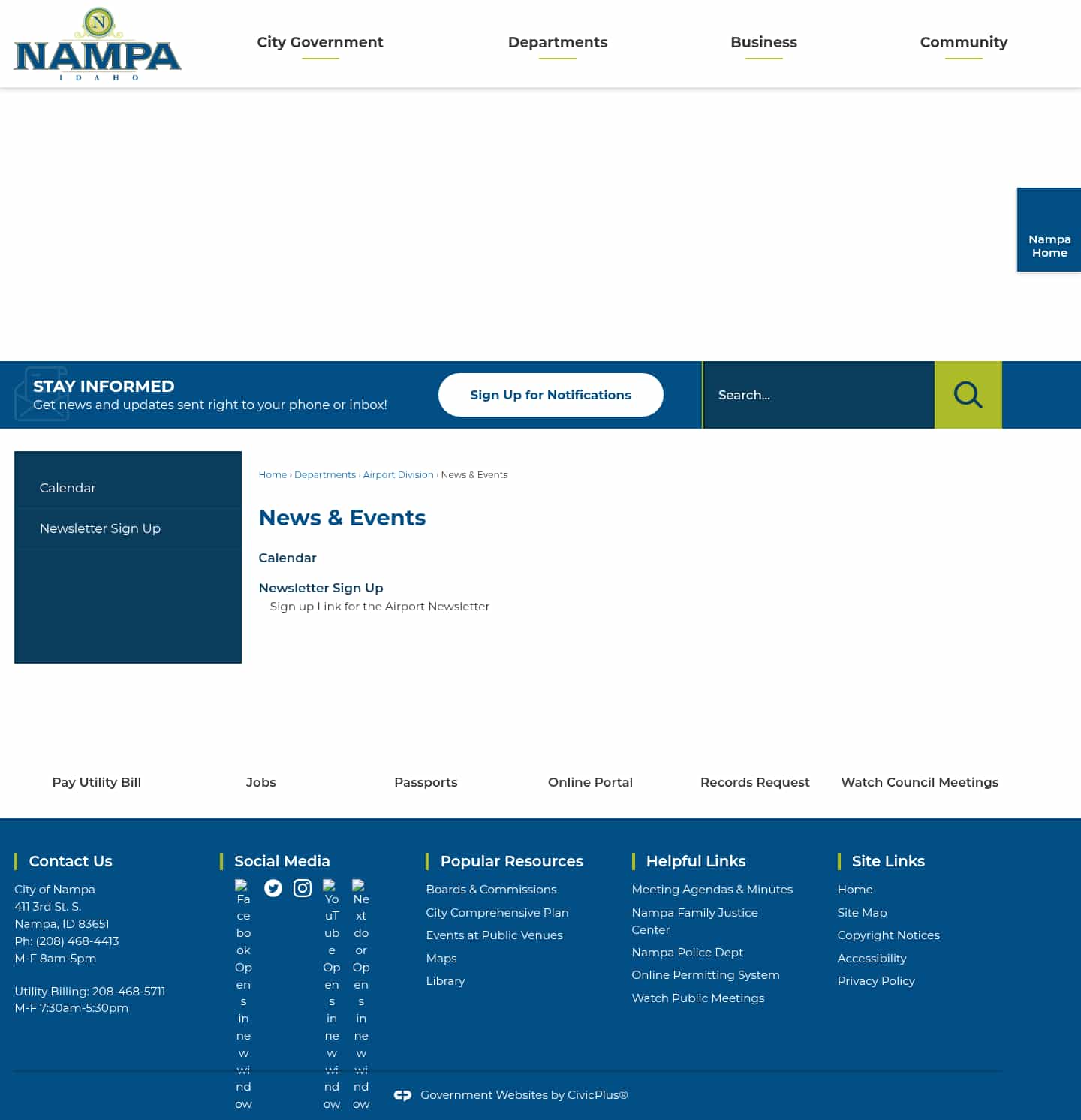Click the search magnifier icon
The width and height of the screenshot is (1081, 1120).
[968, 395]
